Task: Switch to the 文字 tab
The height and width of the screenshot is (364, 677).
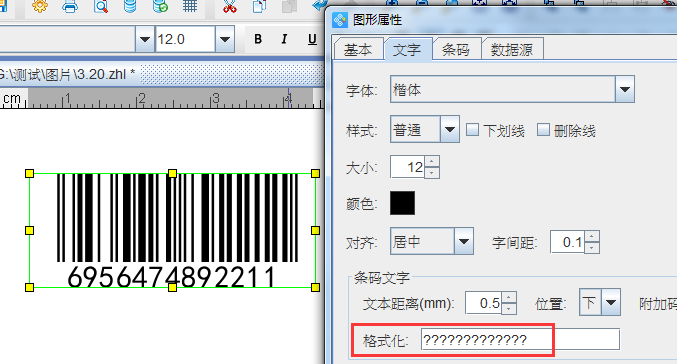Action: (x=407, y=50)
